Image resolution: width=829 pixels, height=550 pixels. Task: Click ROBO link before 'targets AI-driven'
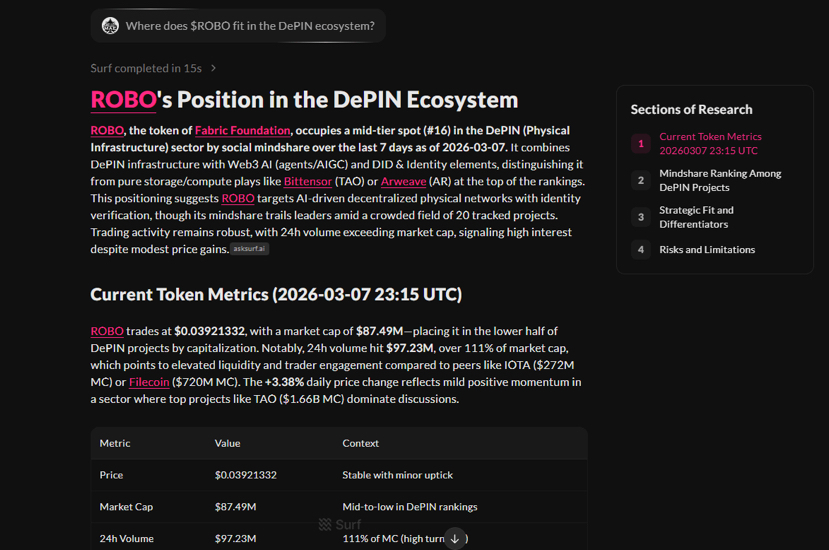tap(238, 198)
